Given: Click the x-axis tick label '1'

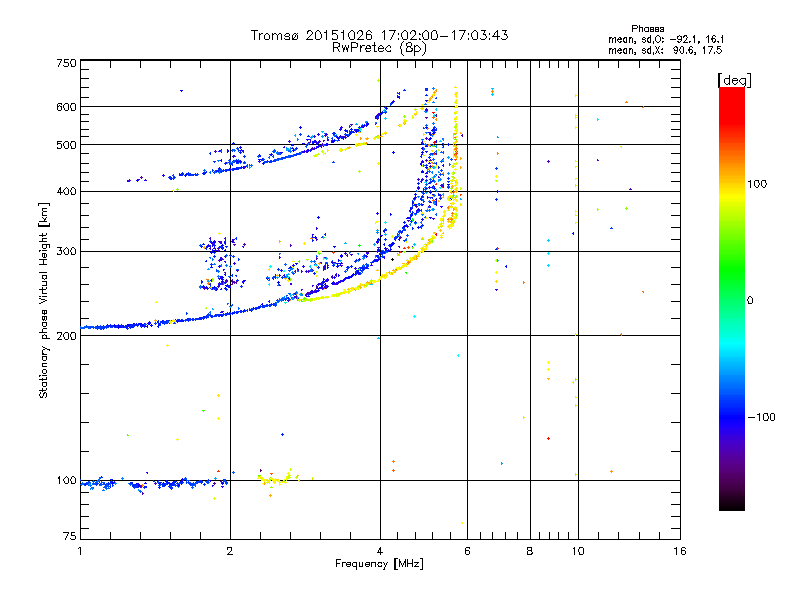Looking at the screenshot, I should pos(80,551).
